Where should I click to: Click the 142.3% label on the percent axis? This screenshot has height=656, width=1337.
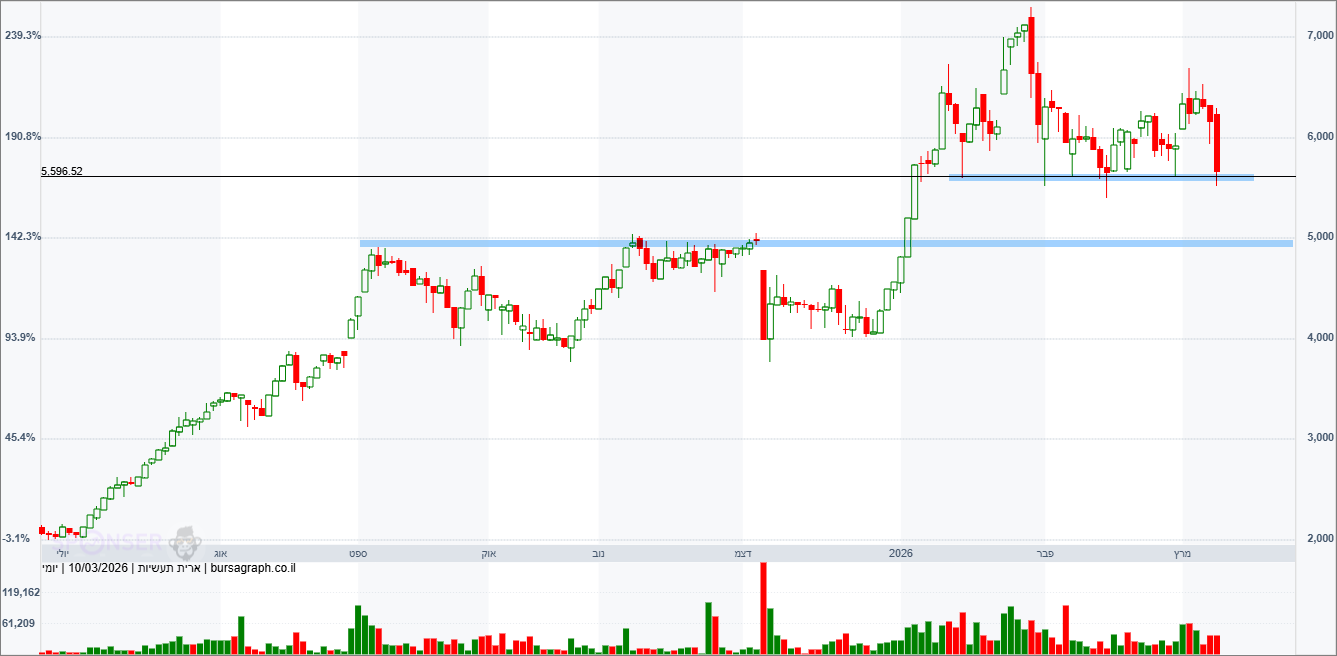point(23,237)
